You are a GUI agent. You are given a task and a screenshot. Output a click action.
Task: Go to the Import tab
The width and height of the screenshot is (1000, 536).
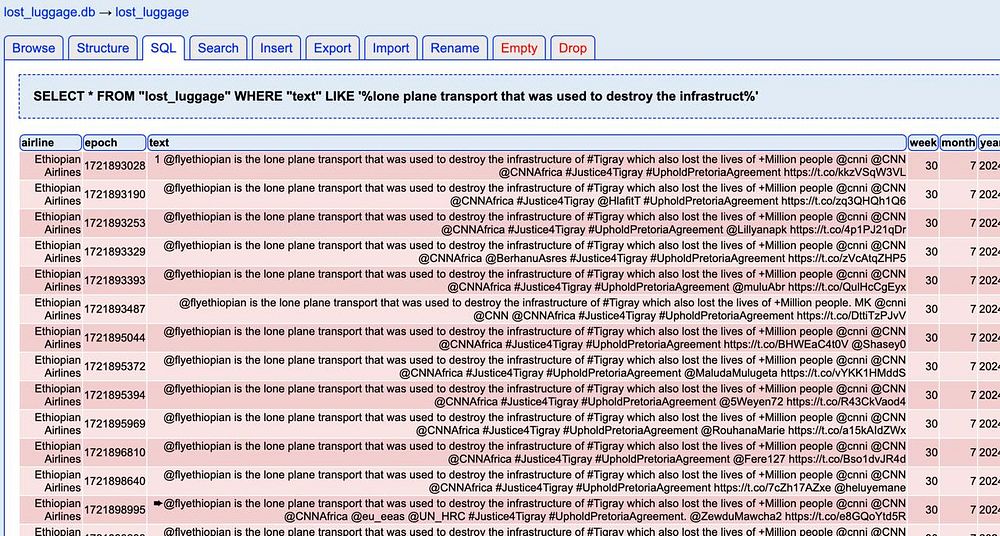[x=391, y=48]
